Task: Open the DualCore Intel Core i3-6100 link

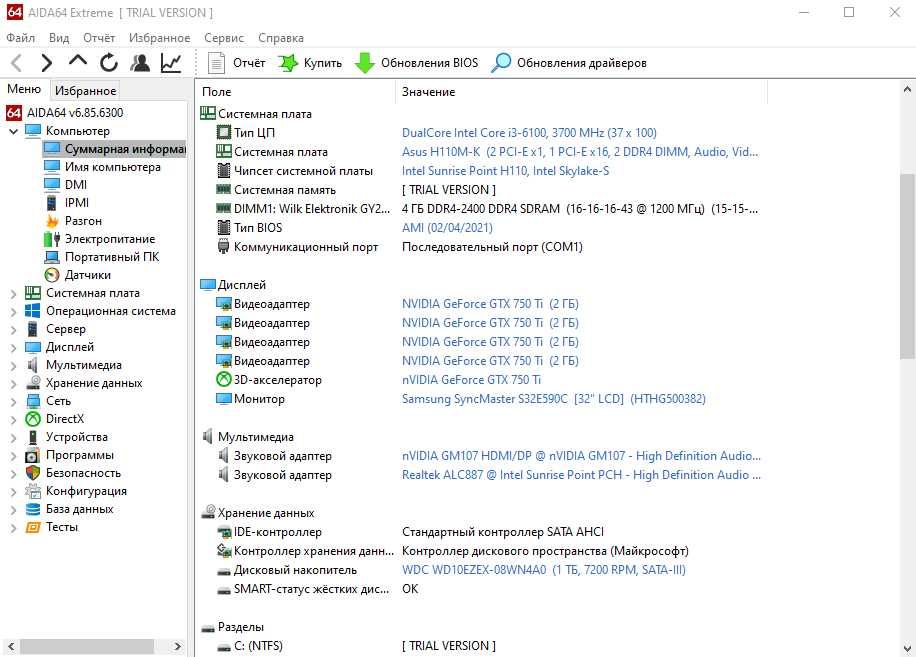Action: click(x=529, y=133)
